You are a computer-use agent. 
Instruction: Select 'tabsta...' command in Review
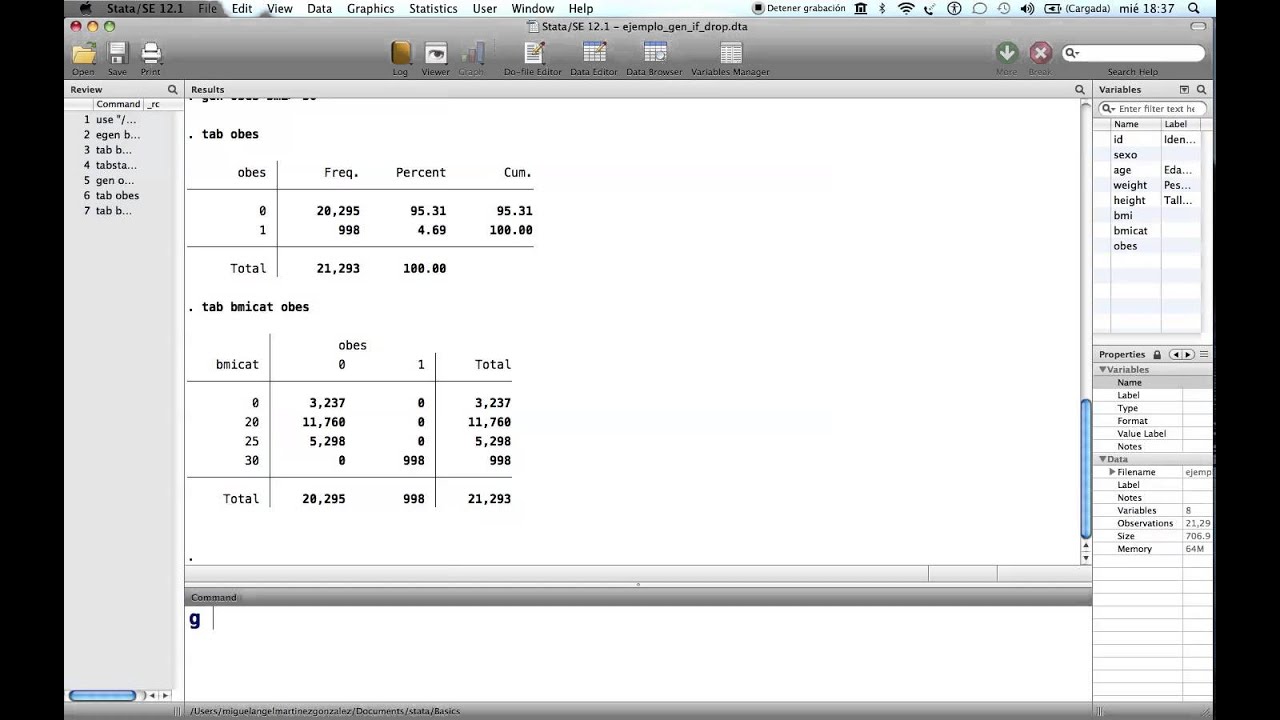click(116, 165)
